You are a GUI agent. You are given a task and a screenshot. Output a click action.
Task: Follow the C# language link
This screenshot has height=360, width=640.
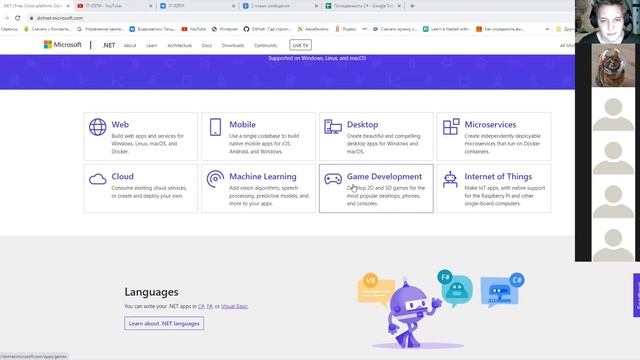(x=201, y=306)
